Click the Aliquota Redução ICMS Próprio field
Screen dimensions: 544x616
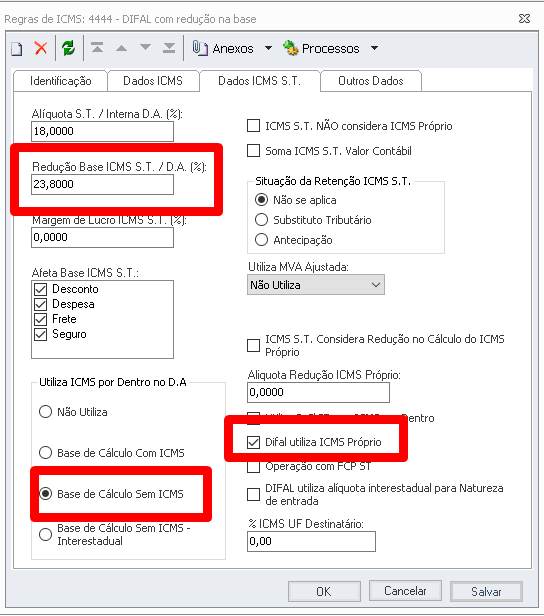[x=319, y=392]
